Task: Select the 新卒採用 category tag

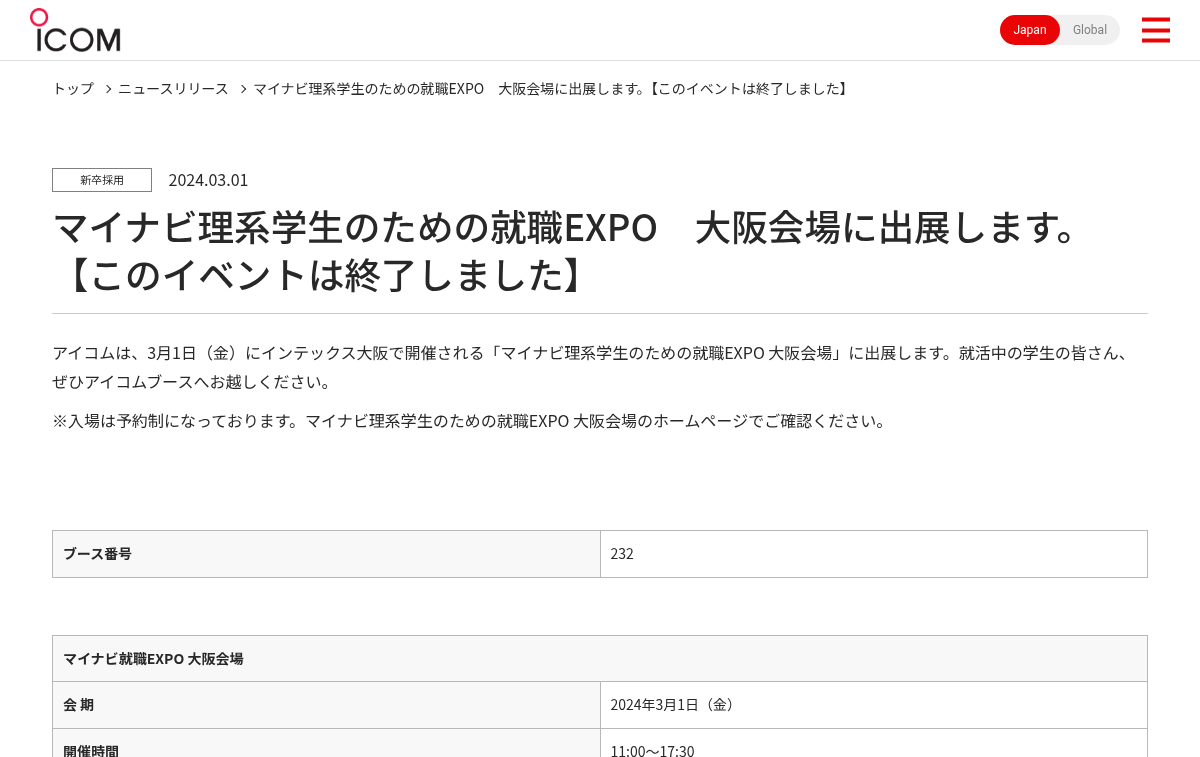Action: pyautogui.click(x=102, y=180)
